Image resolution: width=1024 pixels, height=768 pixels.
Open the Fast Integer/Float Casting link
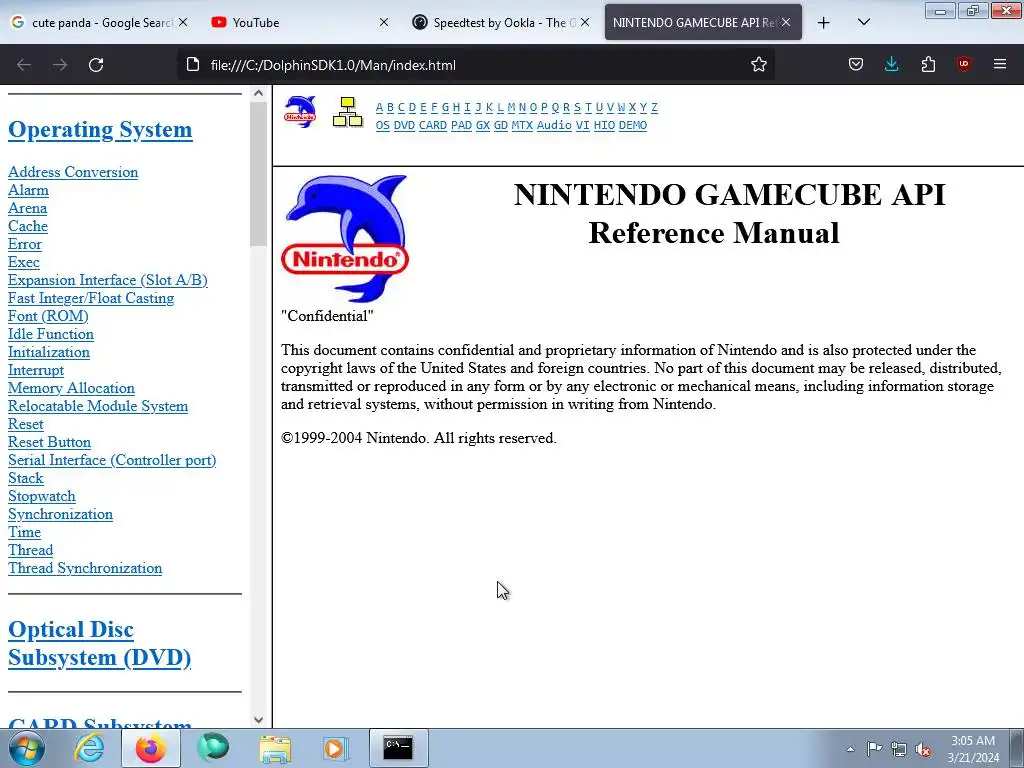point(91,298)
